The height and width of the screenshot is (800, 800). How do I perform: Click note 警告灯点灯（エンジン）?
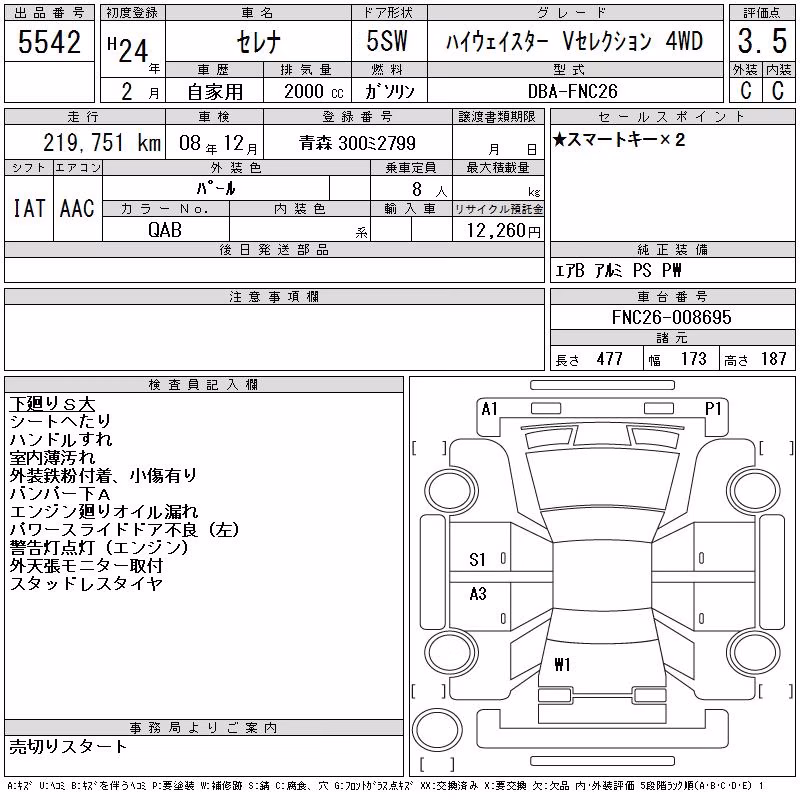tap(99, 547)
